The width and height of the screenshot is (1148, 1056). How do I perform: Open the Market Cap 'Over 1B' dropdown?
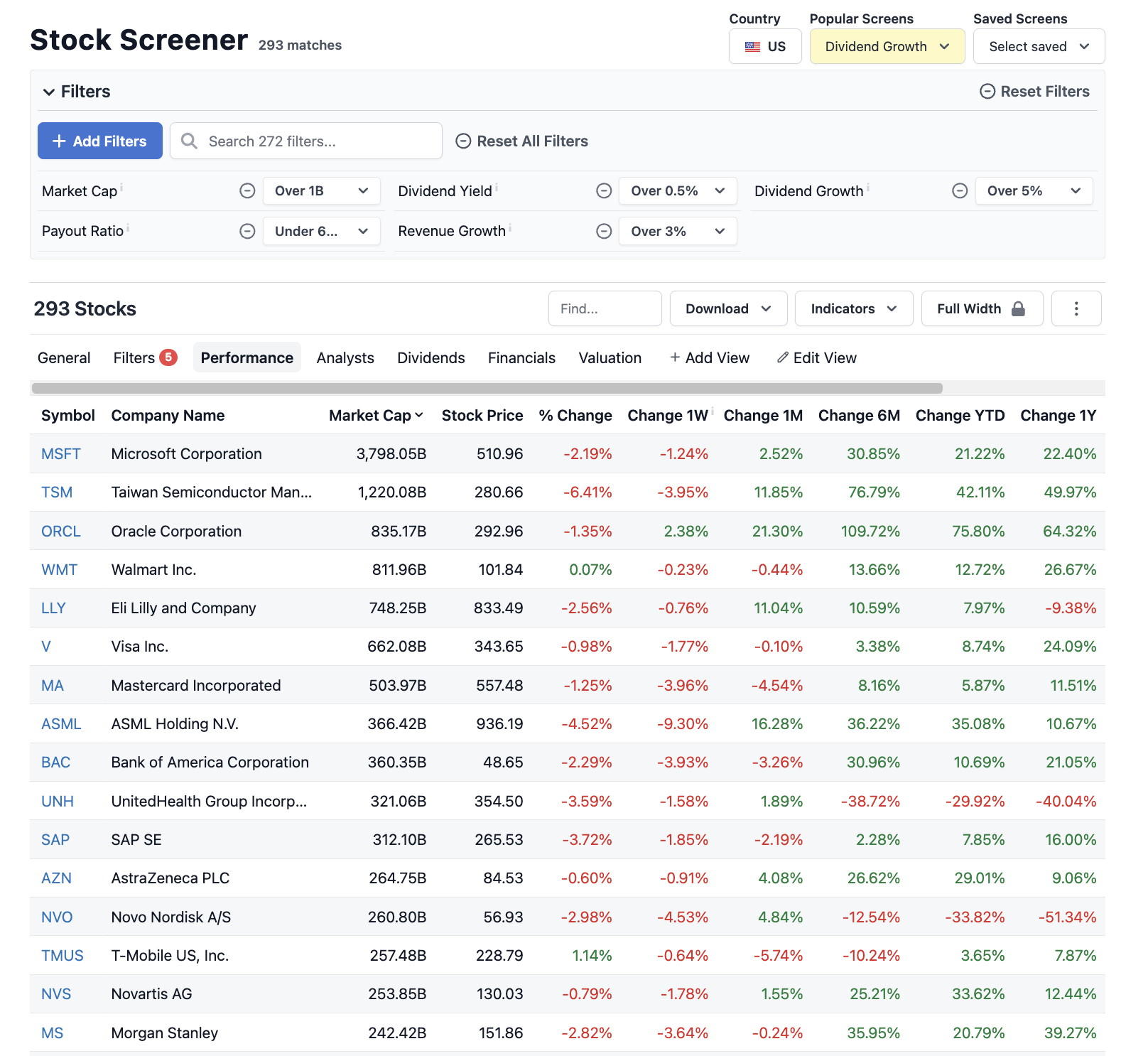click(321, 190)
